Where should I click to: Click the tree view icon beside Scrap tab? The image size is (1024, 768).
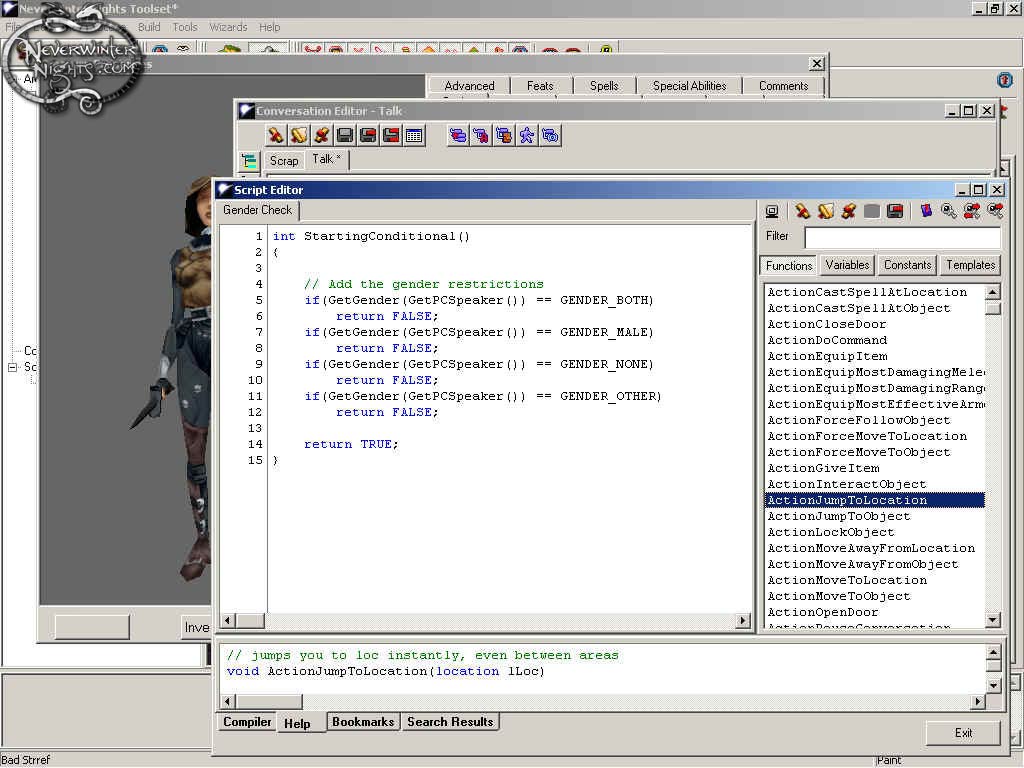point(248,160)
